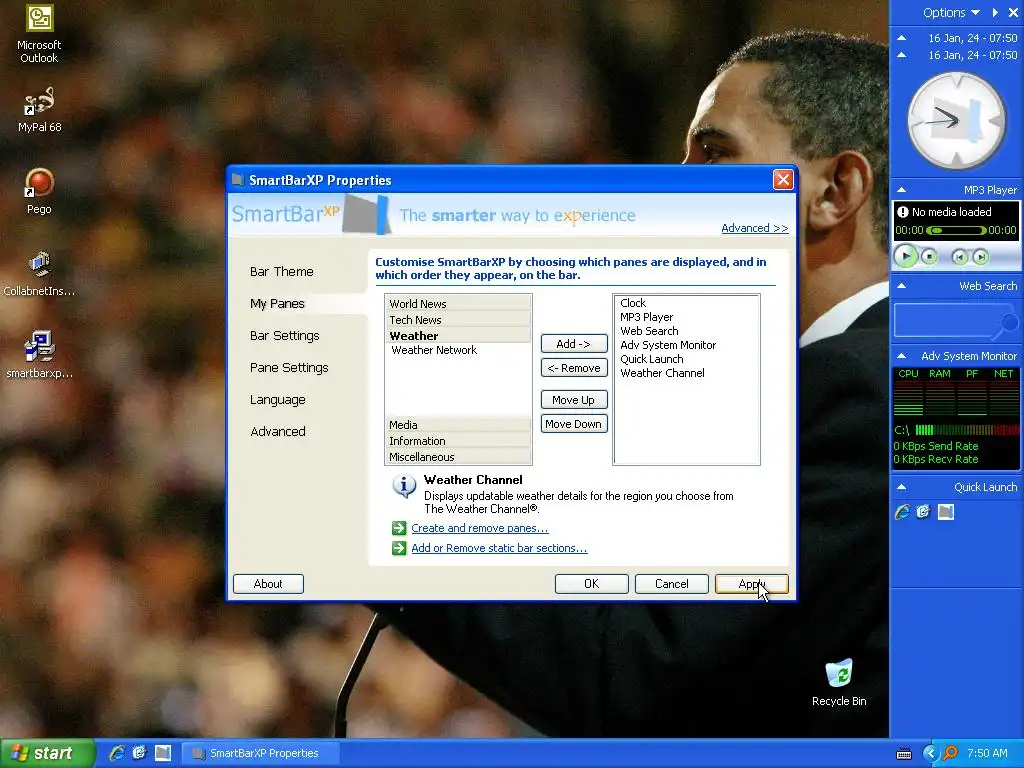This screenshot has height=768, width=1024.
Task: Click the Web Search input box
Action: 944,320
